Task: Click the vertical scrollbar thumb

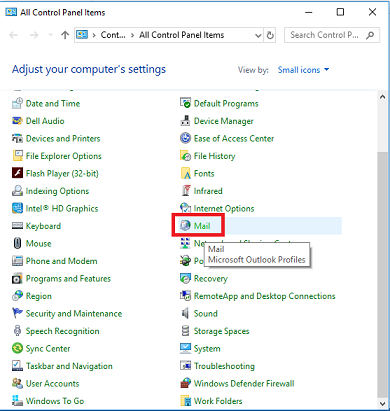Action: [383, 274]
